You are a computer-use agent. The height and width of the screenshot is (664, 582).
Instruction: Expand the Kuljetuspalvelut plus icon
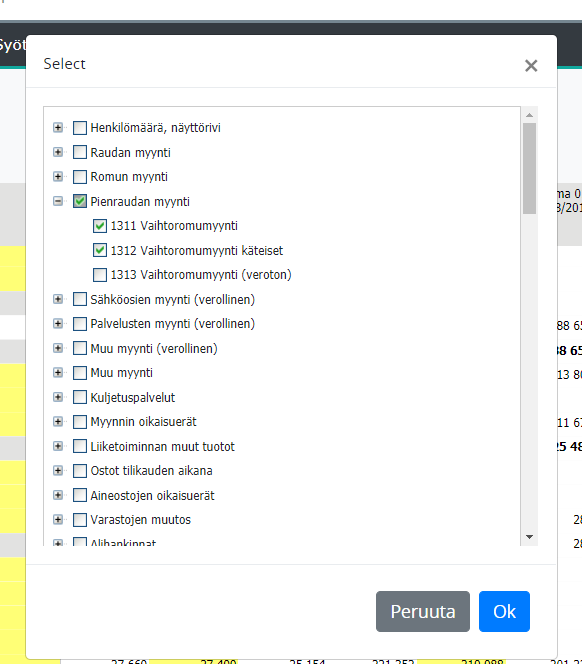[x=58, y=397]
